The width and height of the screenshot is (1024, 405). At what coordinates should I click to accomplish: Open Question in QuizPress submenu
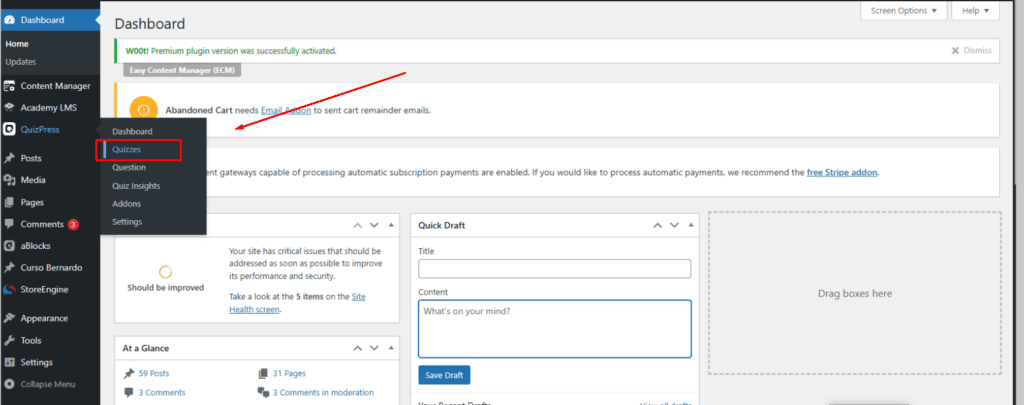pos(129,167)
